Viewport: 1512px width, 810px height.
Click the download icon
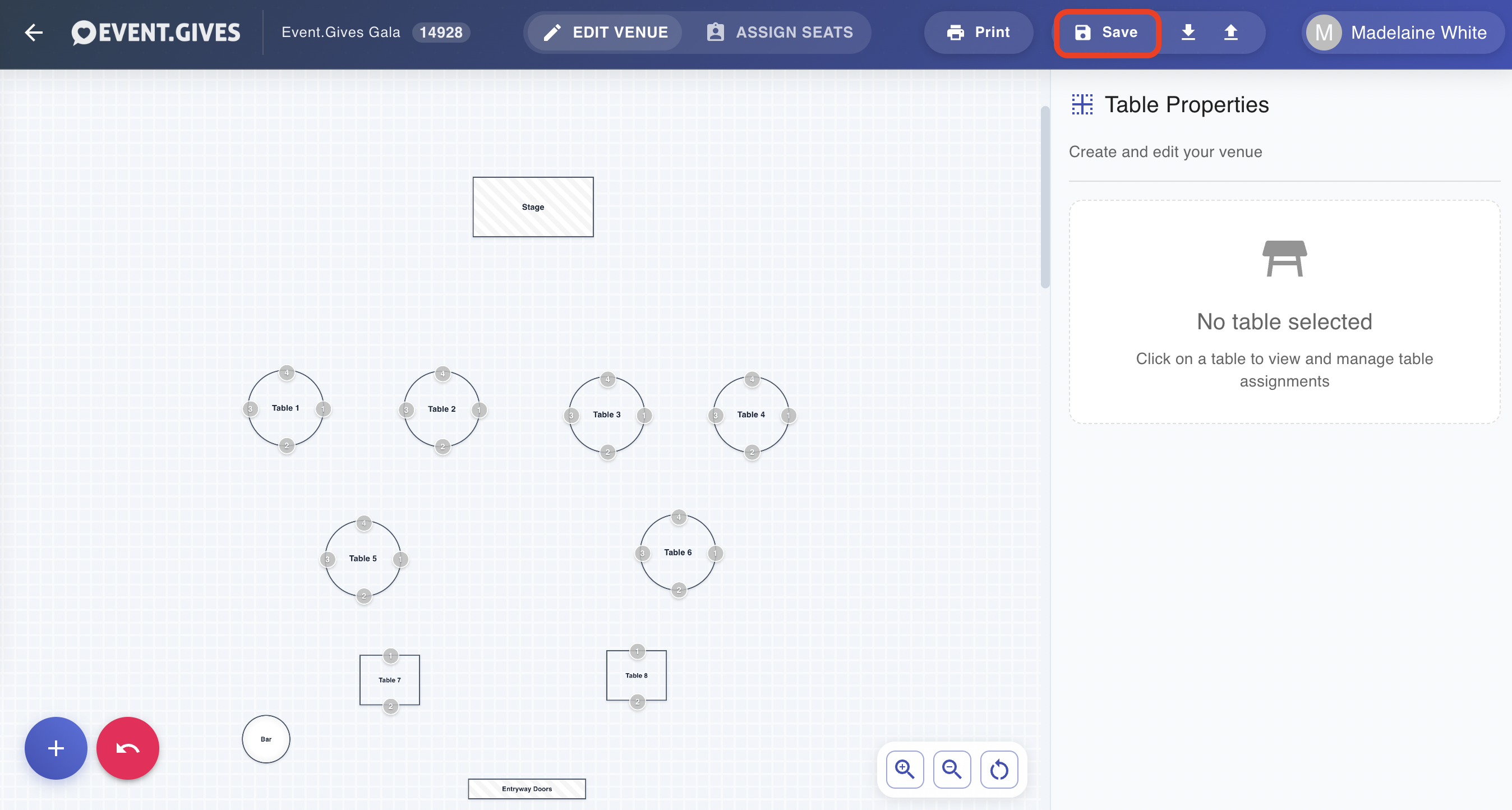pos(1188,33)
